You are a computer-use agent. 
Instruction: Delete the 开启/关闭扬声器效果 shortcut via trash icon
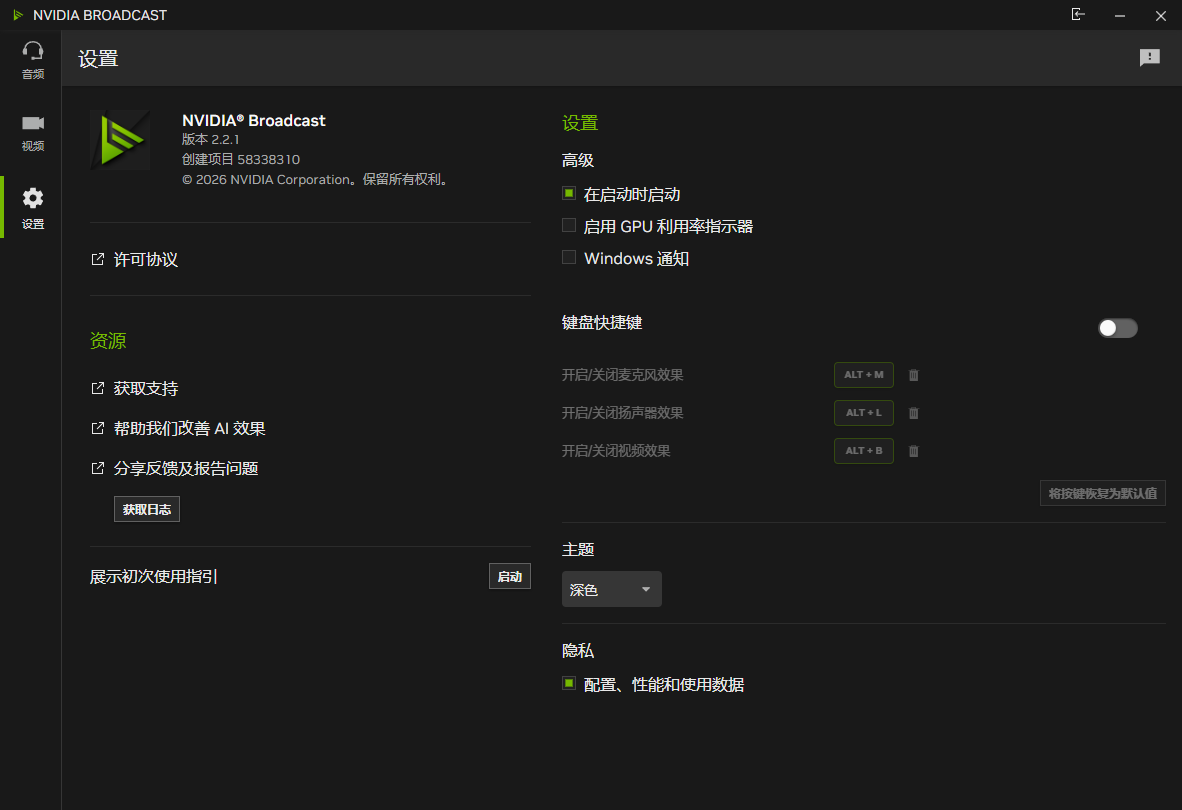point(914,413)
